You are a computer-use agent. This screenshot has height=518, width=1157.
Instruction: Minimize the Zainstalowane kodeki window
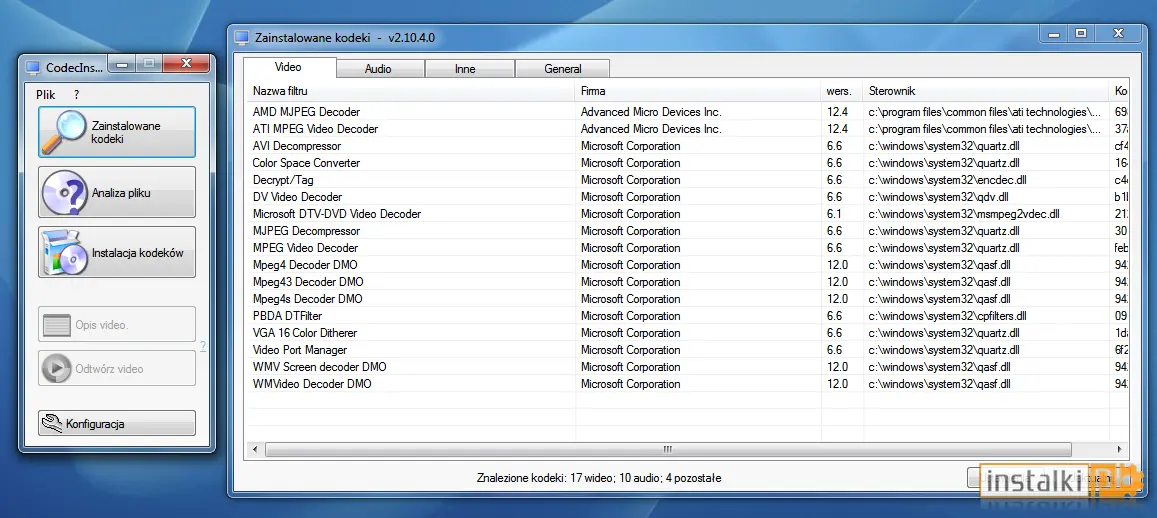pyautogui.click(x=1054, y=33)
